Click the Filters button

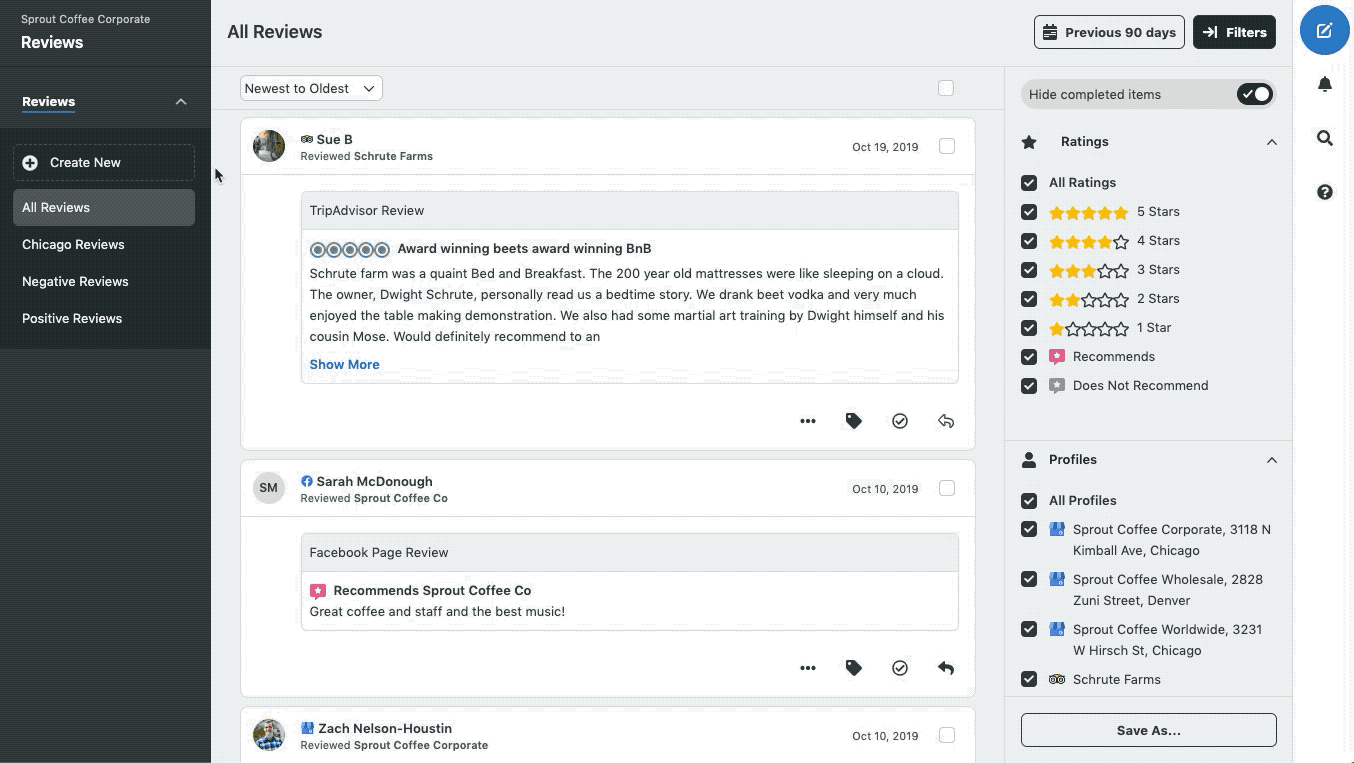(1234, 32)
